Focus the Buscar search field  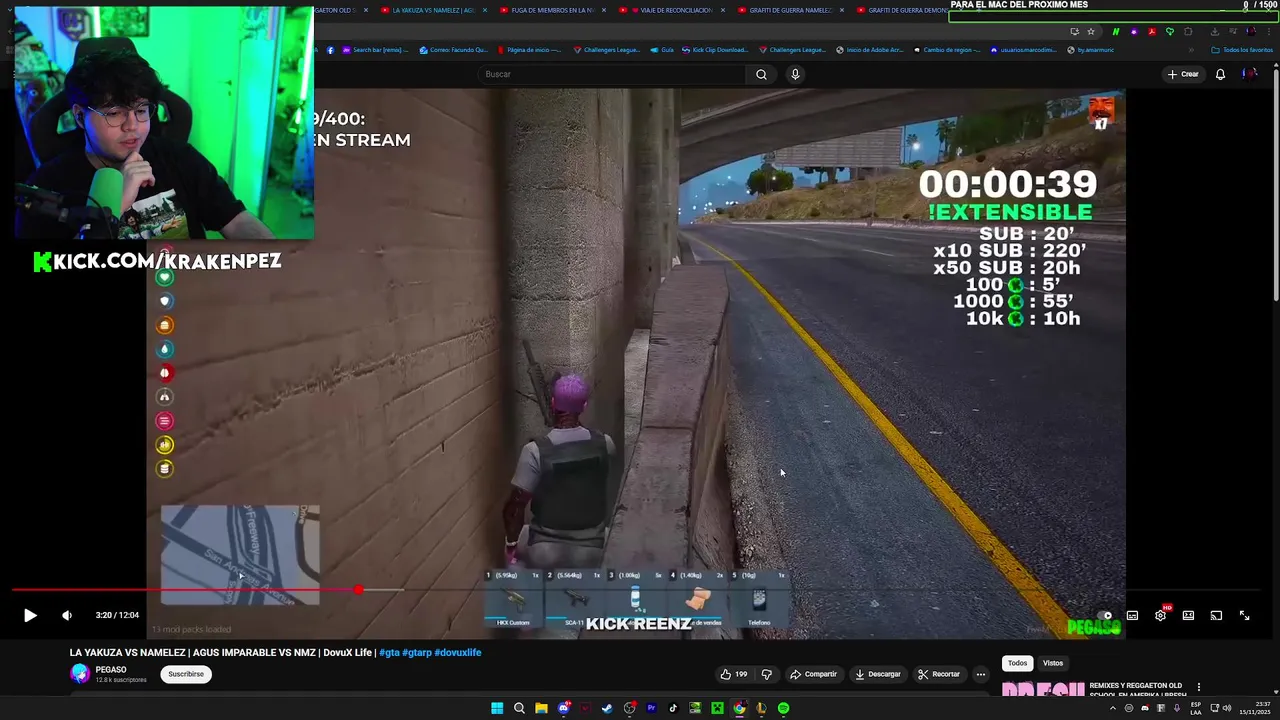[612, 74]
